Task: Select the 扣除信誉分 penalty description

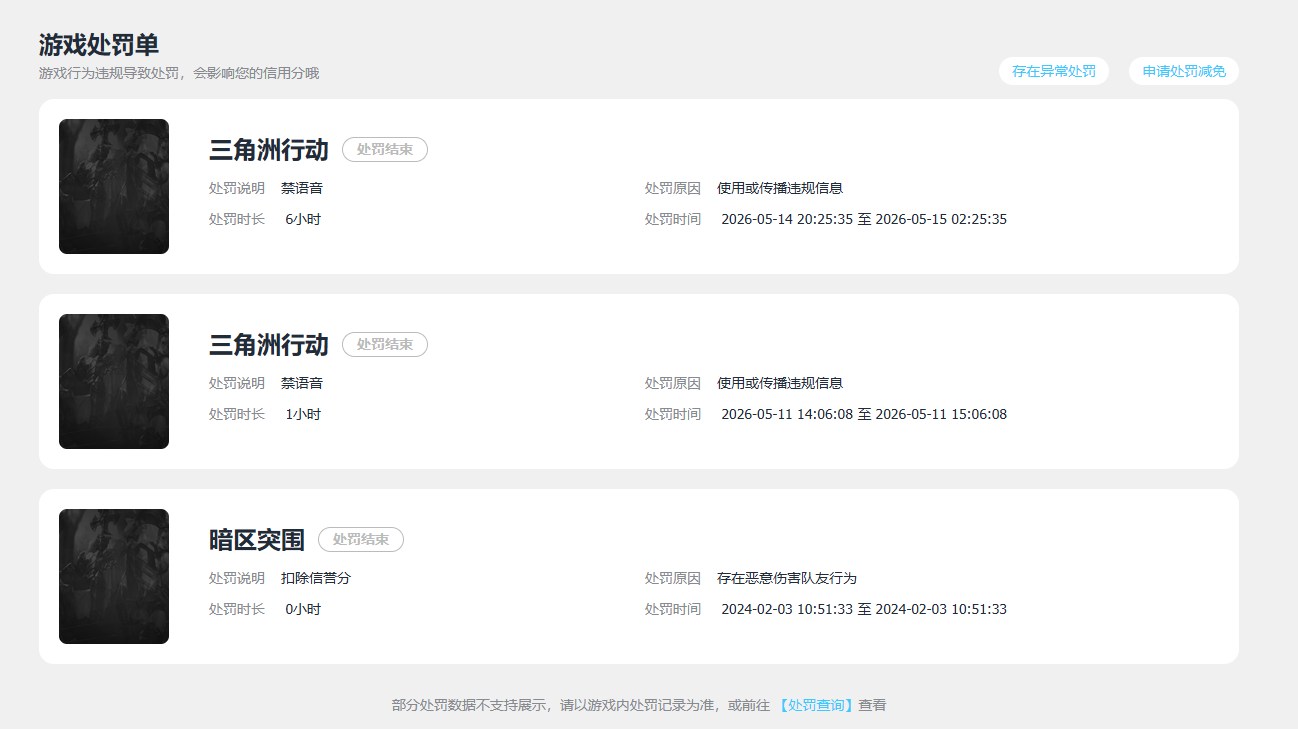Action: pyautogui.click(x=316, y=578)
